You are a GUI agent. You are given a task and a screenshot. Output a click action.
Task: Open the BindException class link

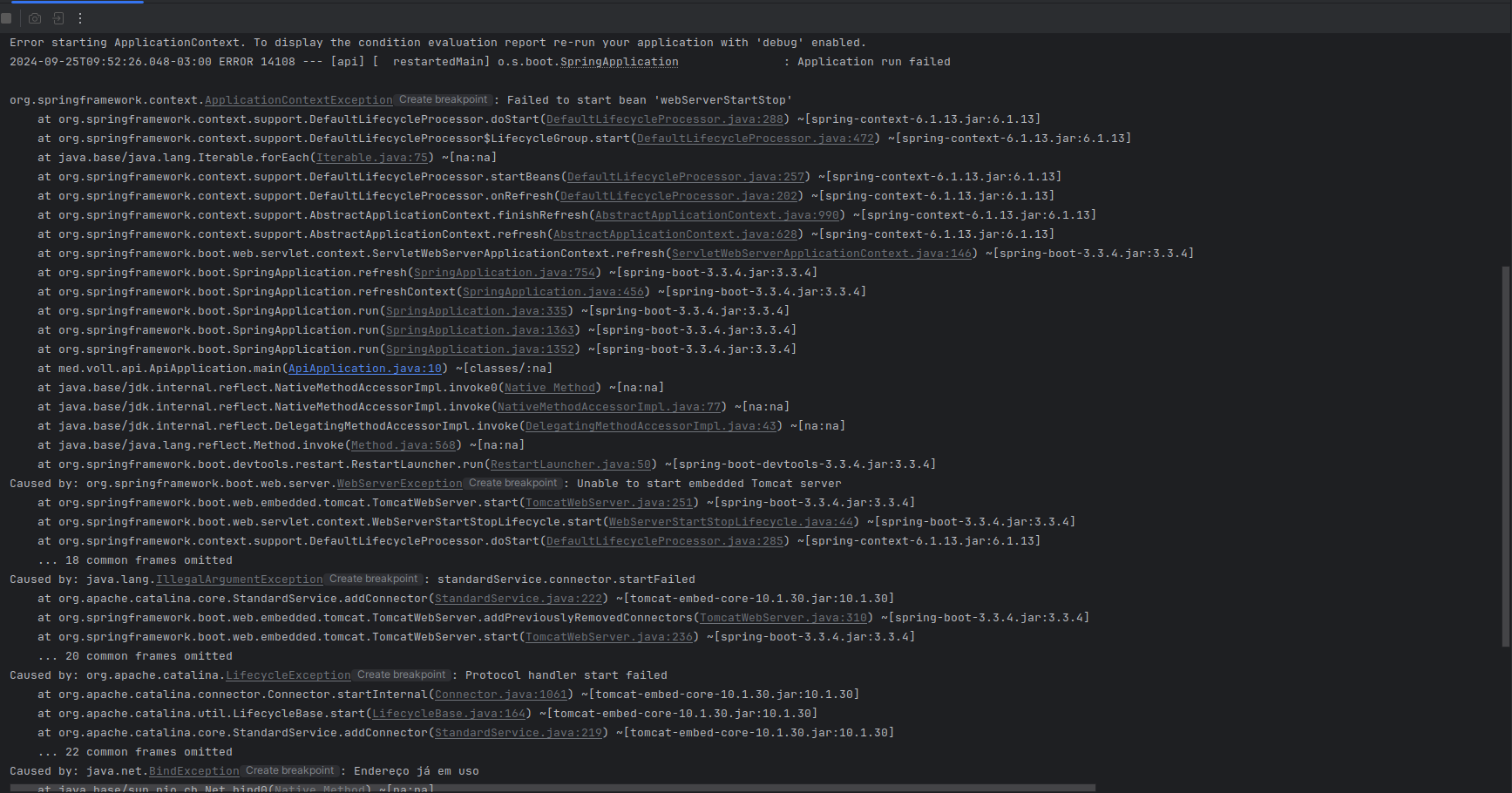pyautogui.click(x=194, y=771)
